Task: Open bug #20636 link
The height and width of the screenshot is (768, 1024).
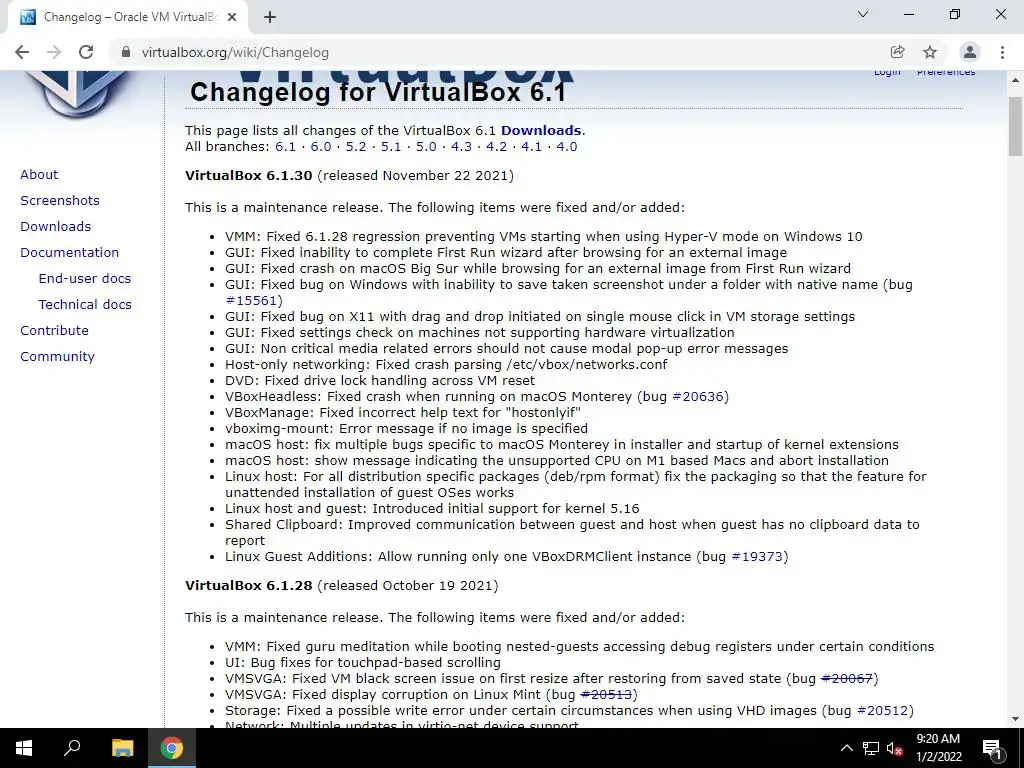Action: (698, 396)
